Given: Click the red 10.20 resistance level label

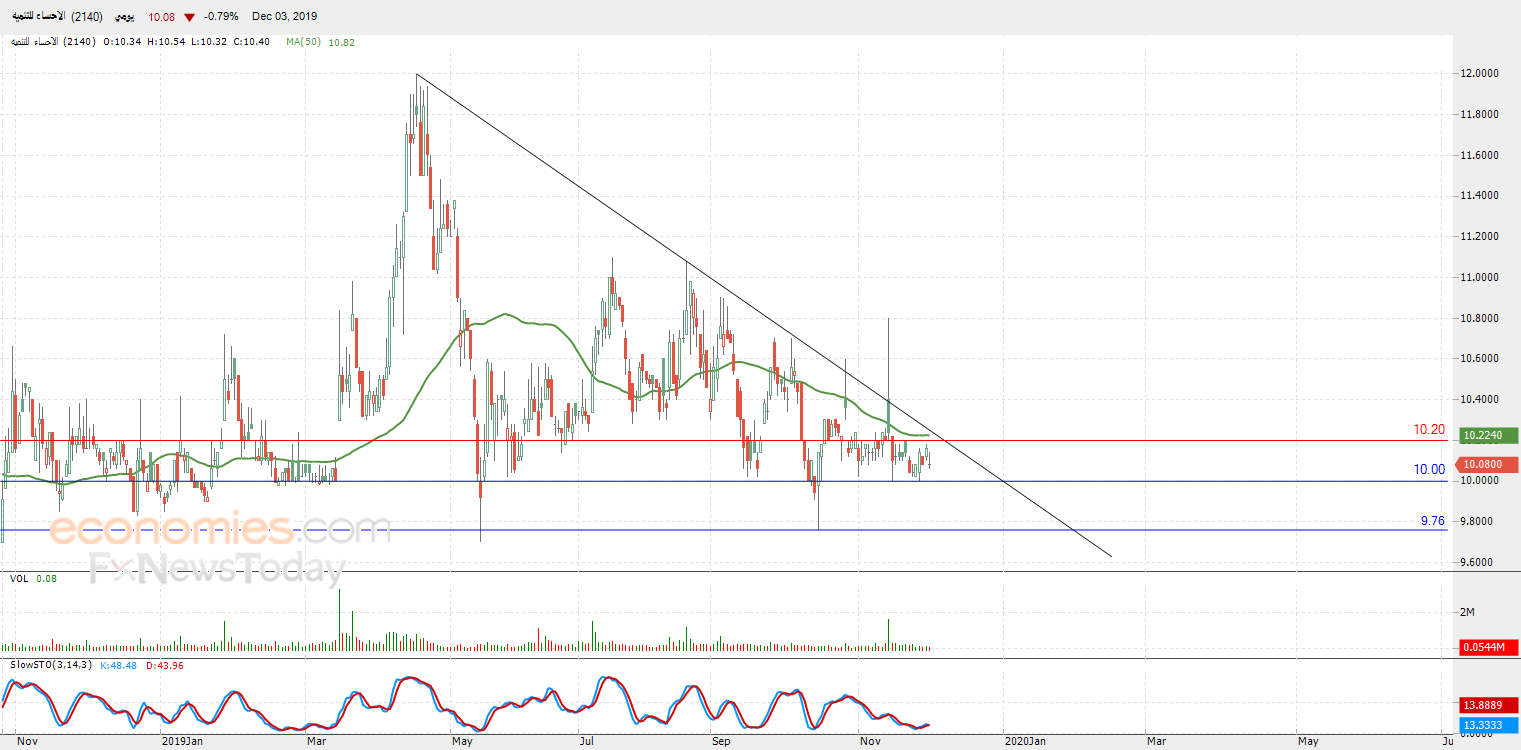Looking at the screenshot, I should [1429, 430].
